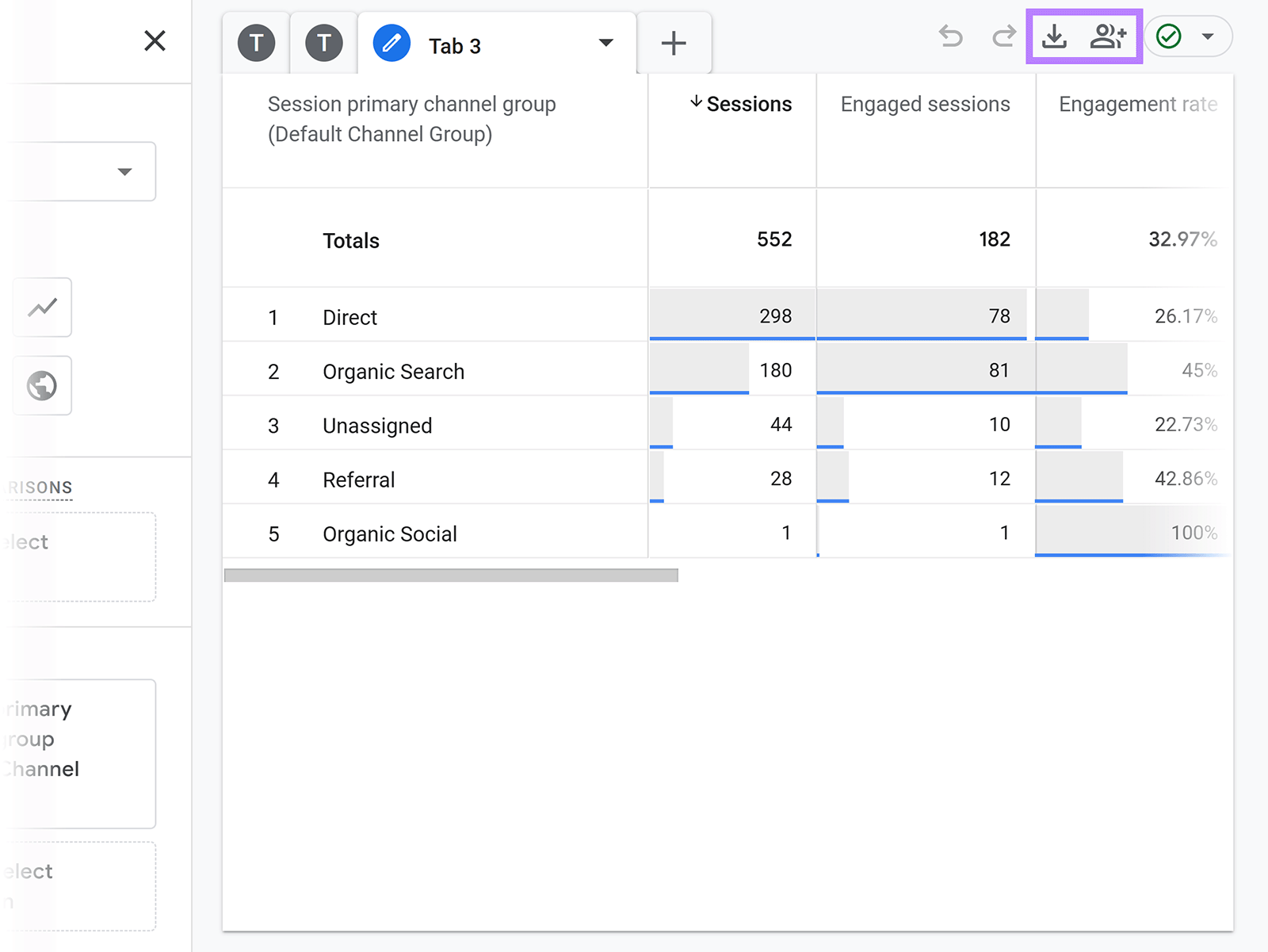Close the settings panel with the X
1268x952 pixels.
155,41
